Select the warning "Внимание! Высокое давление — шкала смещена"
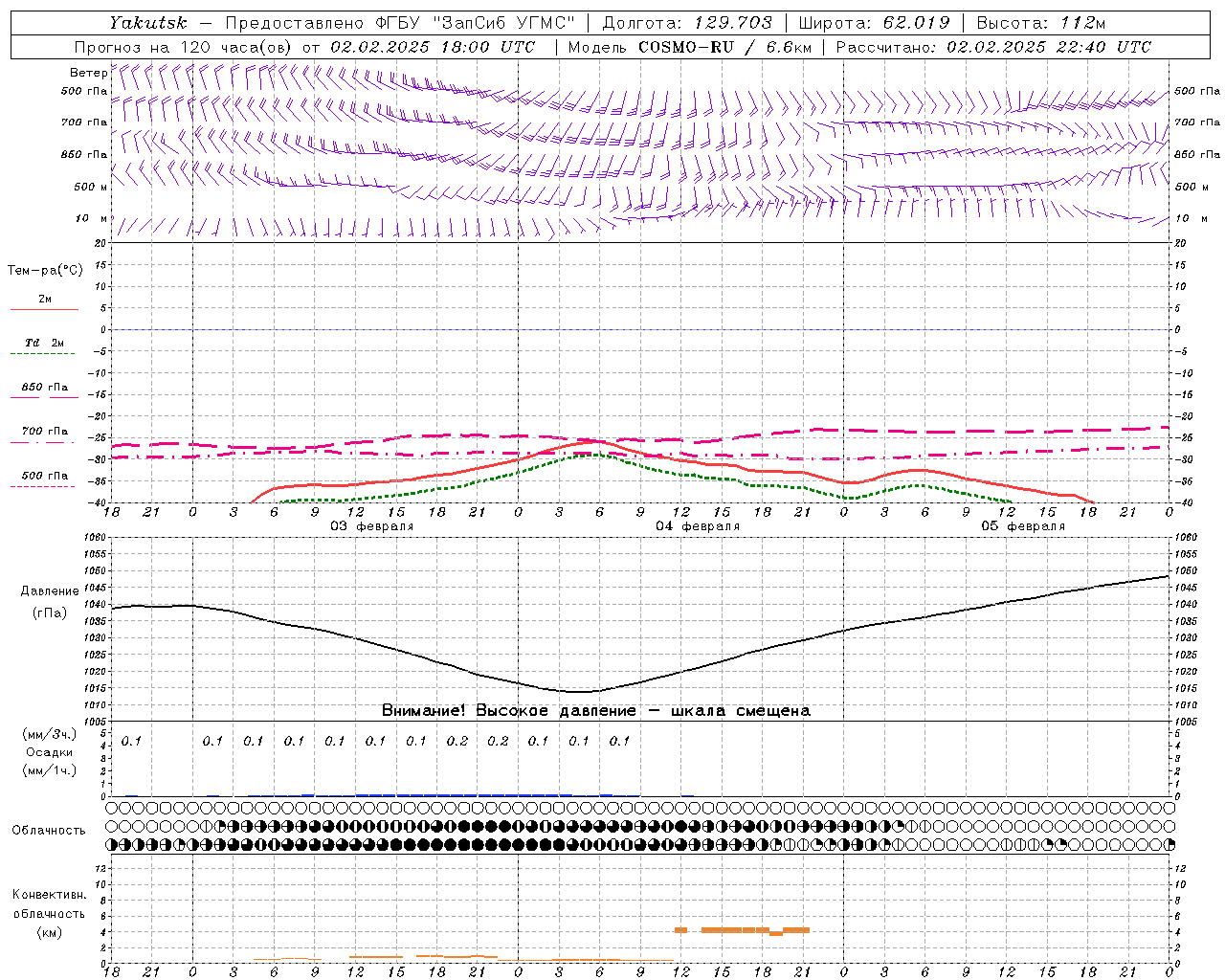Image resolution: width=1225 pixels, height=980 pixels. (596, 711)
